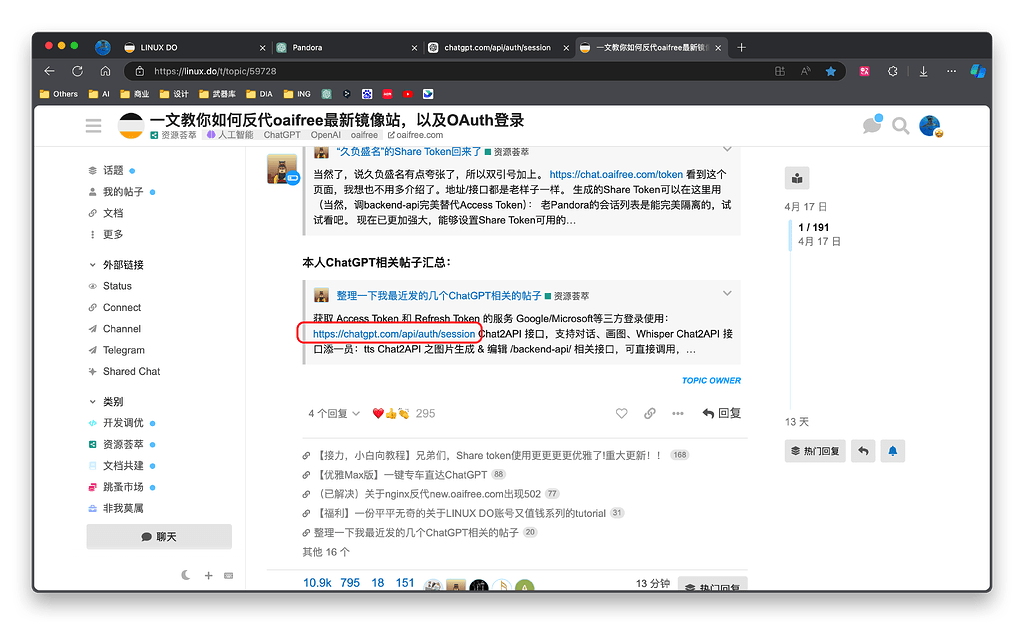1024x628 pixels.
Task: Open browser downloads icon
Action: (923, 71)
